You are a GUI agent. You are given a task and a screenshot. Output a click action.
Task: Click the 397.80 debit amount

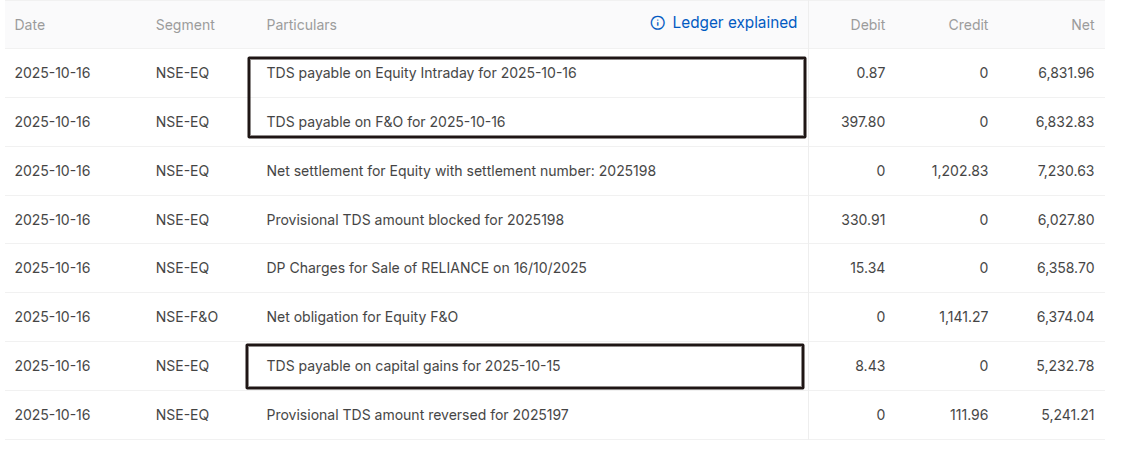click(x=863, y=122)
